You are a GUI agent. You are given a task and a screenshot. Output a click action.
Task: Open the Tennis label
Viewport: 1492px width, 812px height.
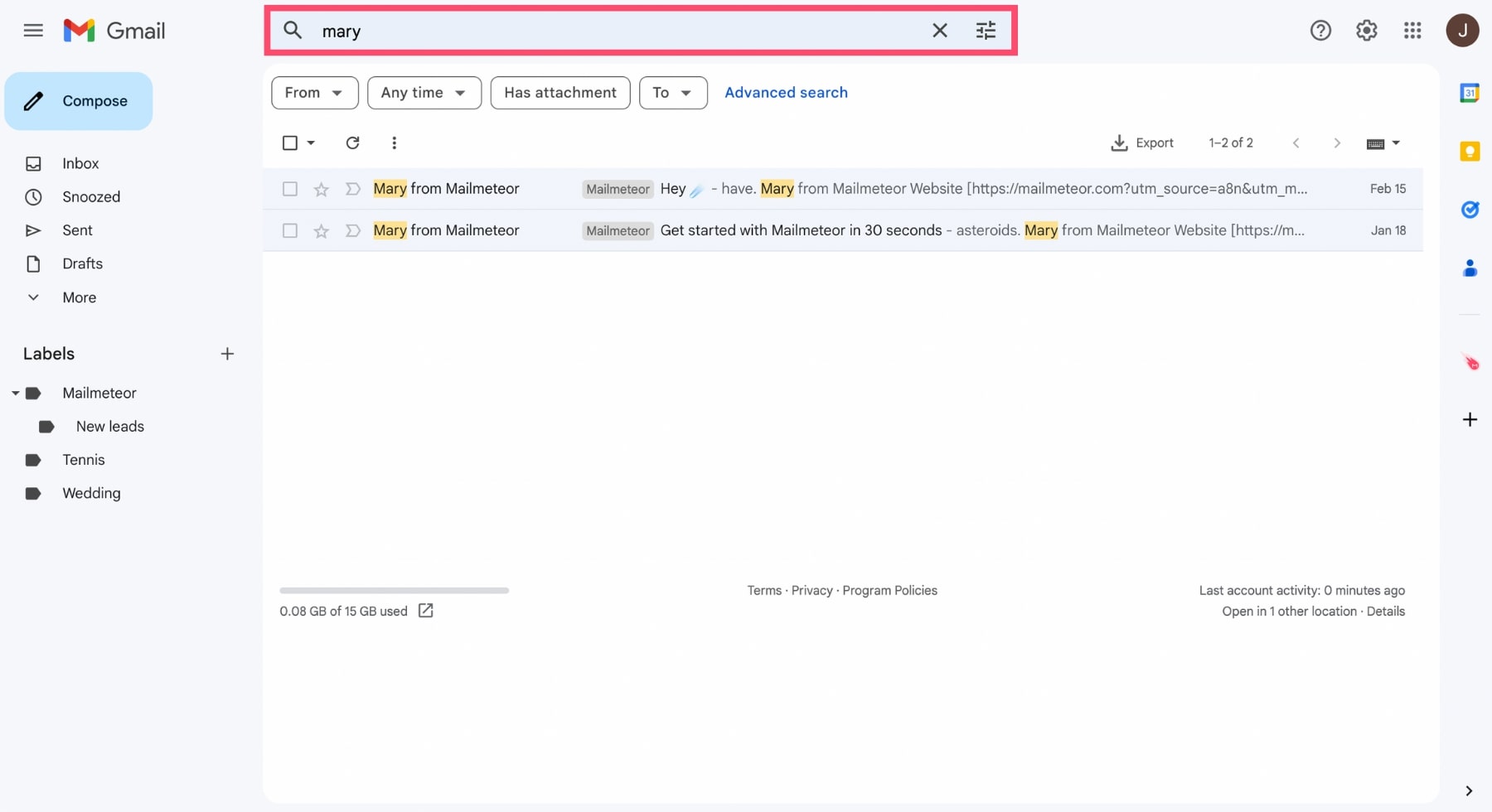[x=83, y=460]
